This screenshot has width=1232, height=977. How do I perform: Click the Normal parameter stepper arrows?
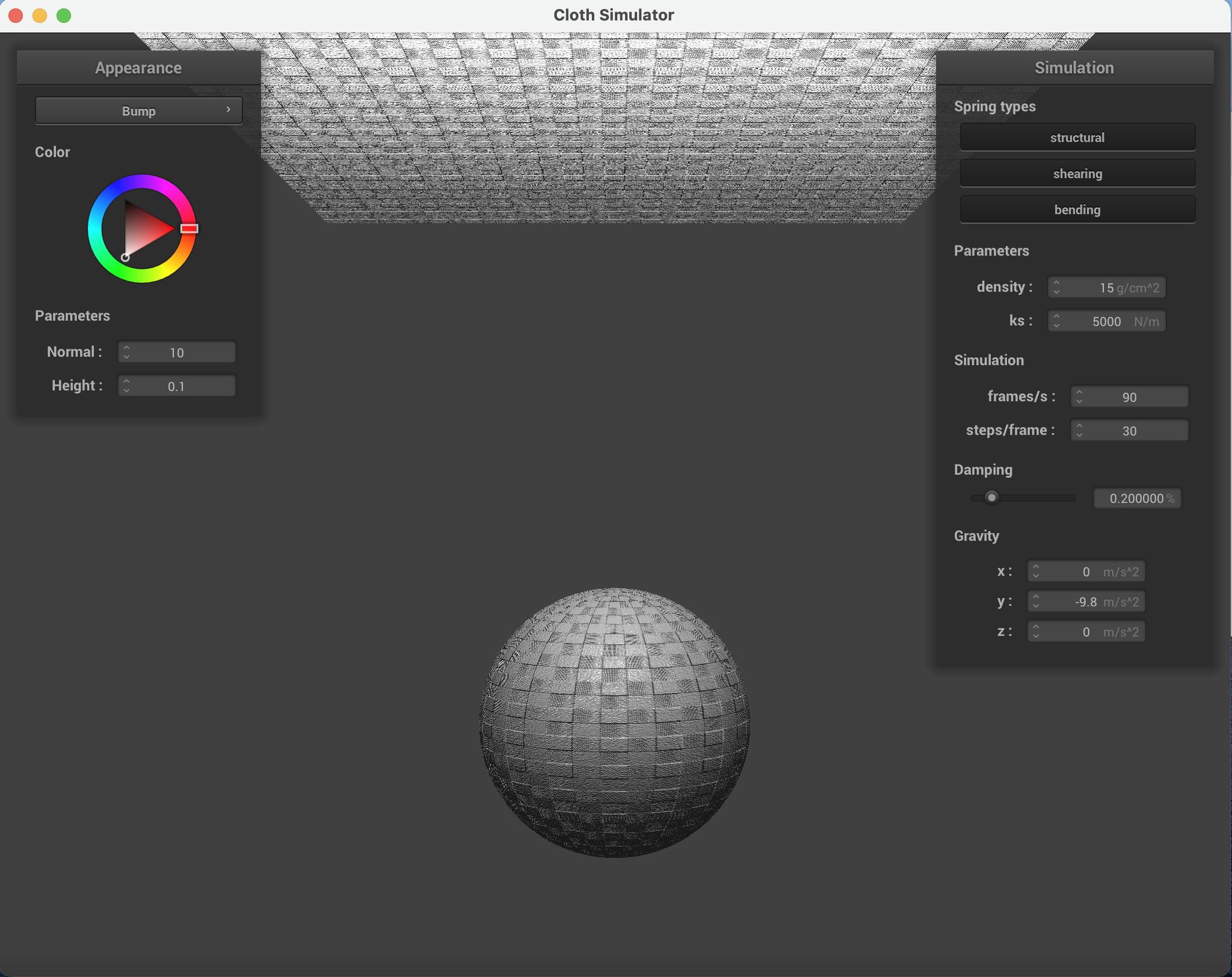[126, 353]
